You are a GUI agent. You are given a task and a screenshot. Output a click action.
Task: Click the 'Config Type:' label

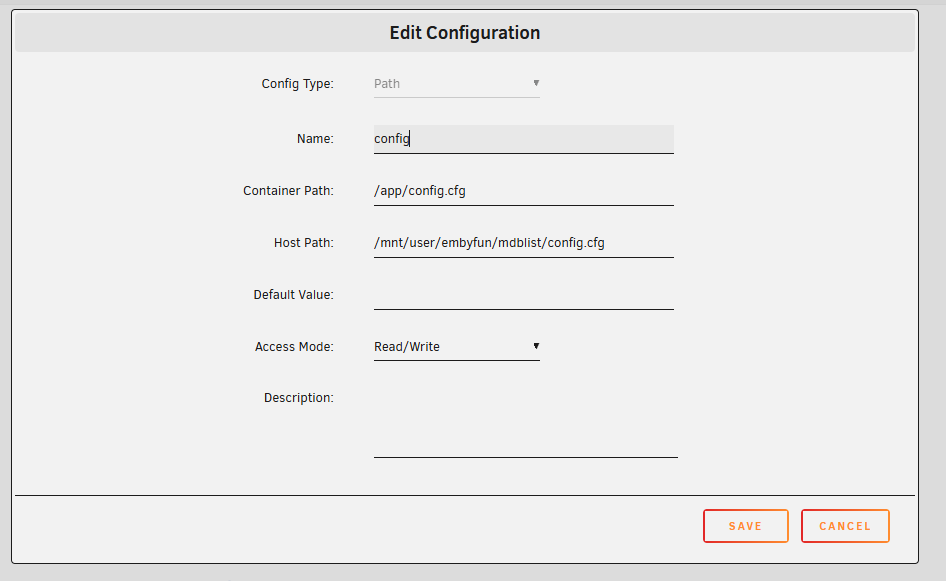[297, 84]
